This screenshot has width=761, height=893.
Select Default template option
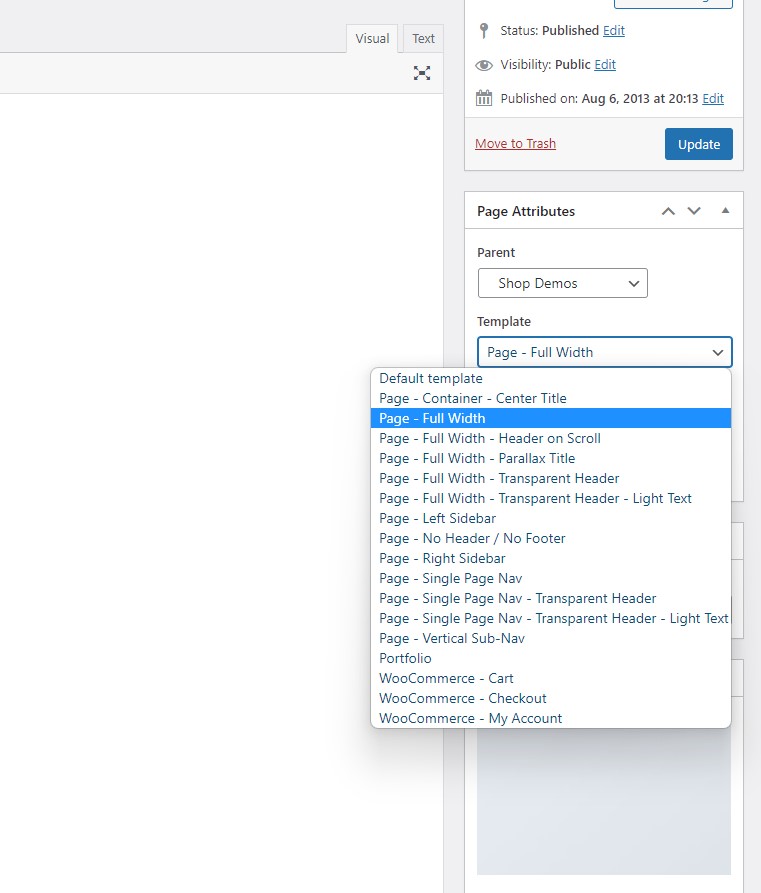pyautogui.click(x=551, y=378)
